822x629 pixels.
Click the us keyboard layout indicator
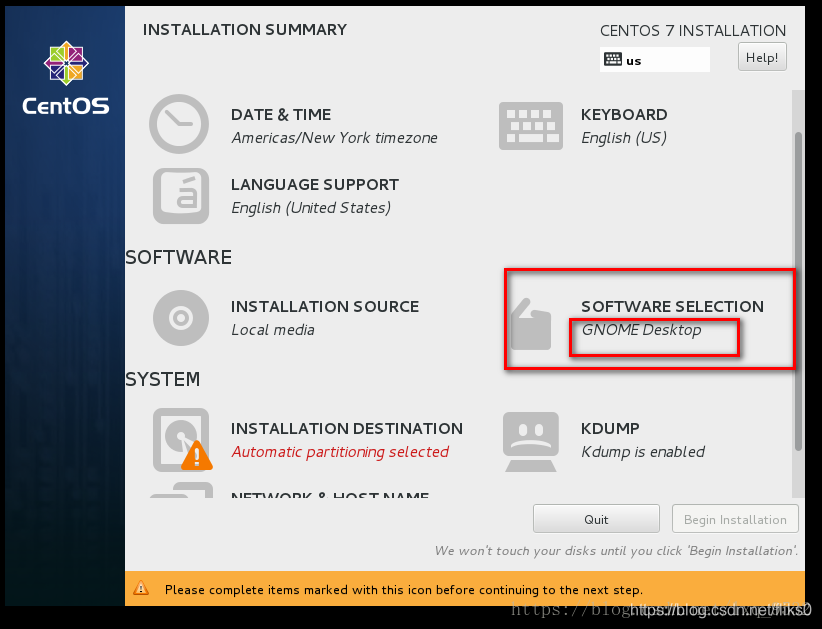tap(655, 59)
